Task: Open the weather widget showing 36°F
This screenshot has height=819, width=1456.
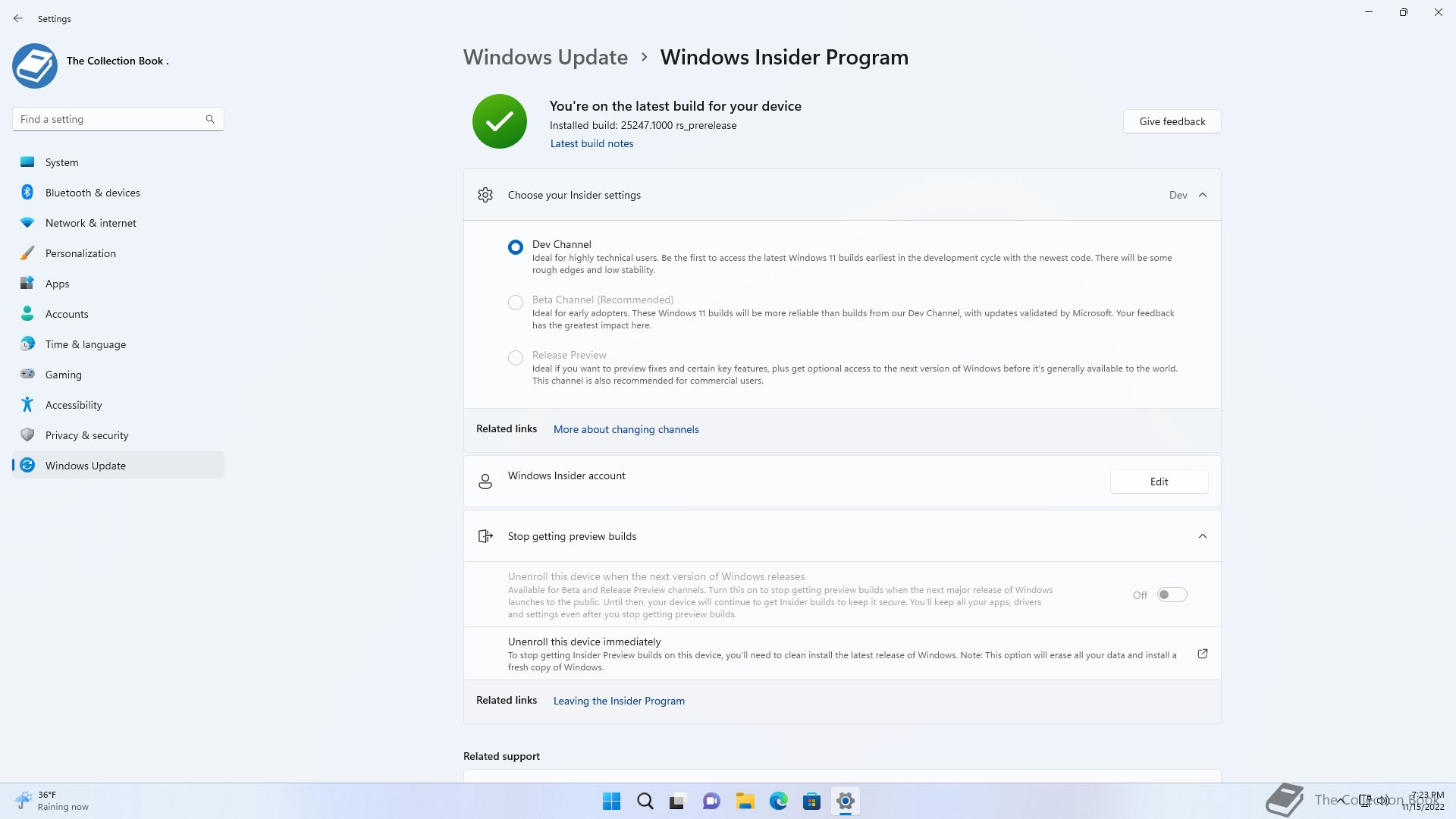Action: point(52,801)
